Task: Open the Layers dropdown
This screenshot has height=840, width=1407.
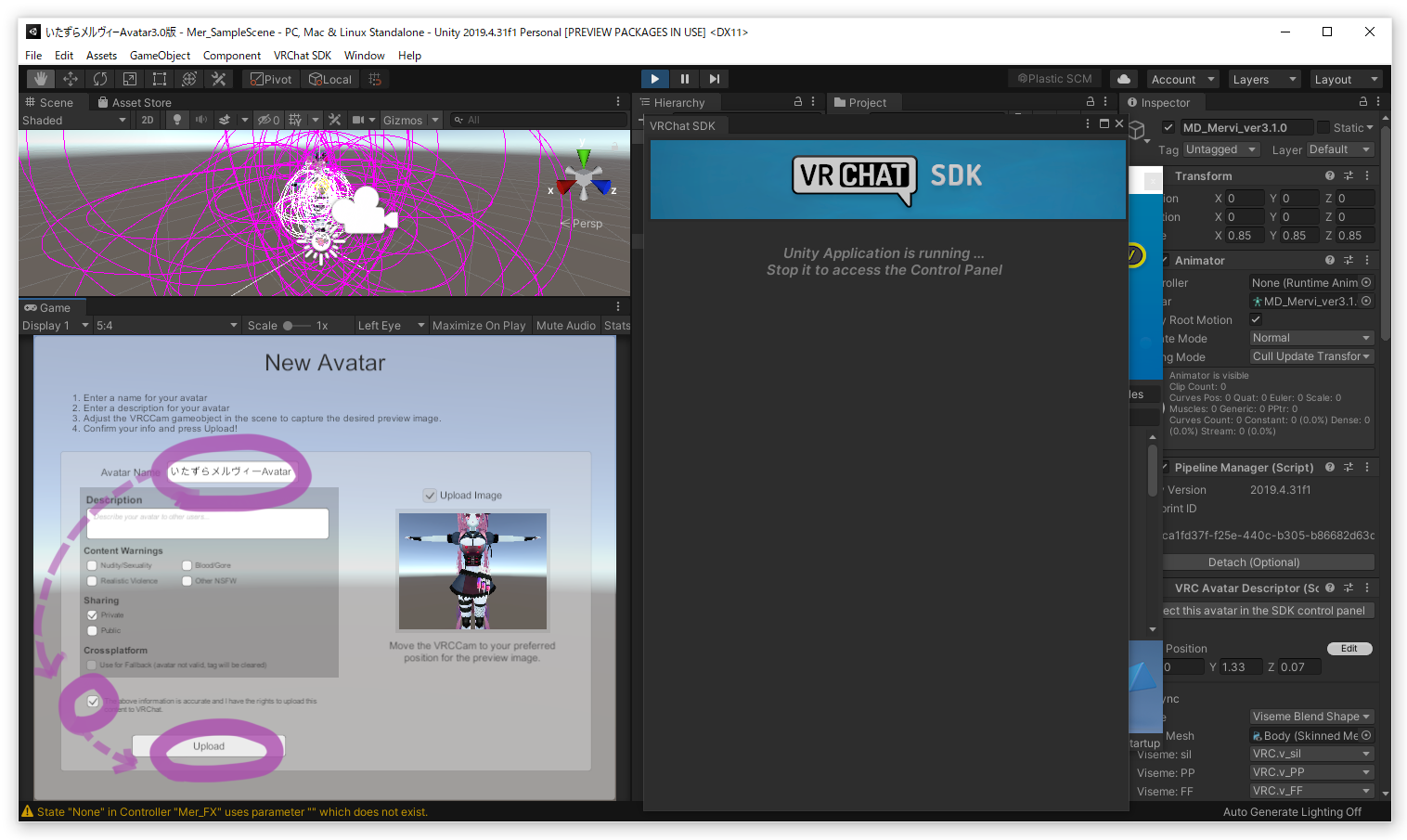Action: point(1264,79)
